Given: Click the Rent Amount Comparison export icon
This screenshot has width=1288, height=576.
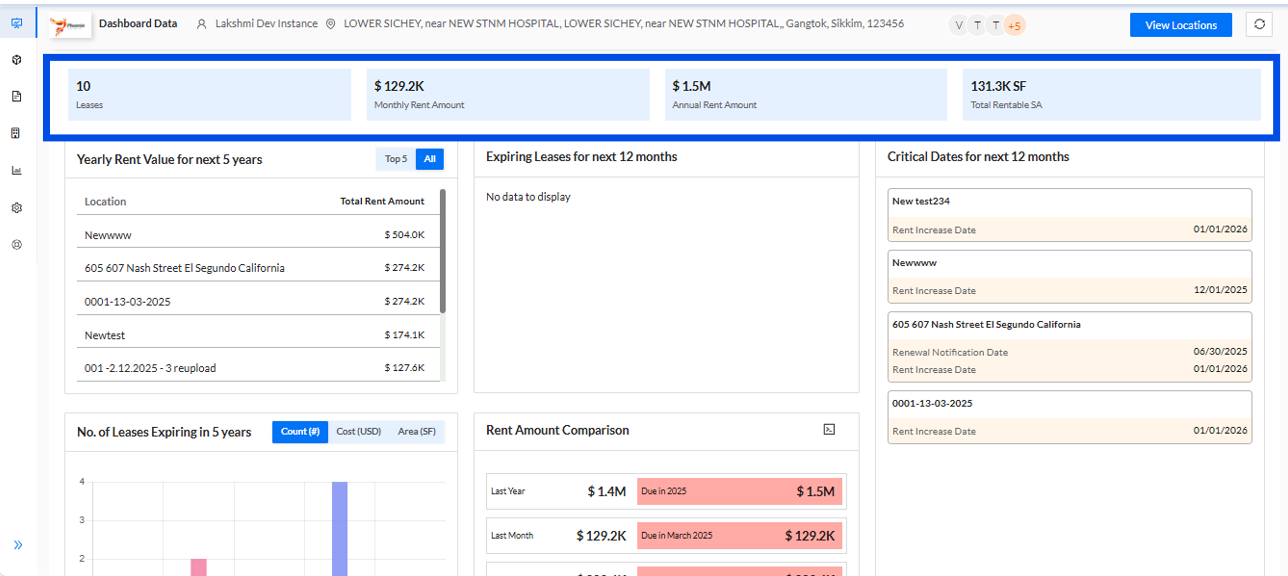Looking at the screenshot, I should pos(829,430).
